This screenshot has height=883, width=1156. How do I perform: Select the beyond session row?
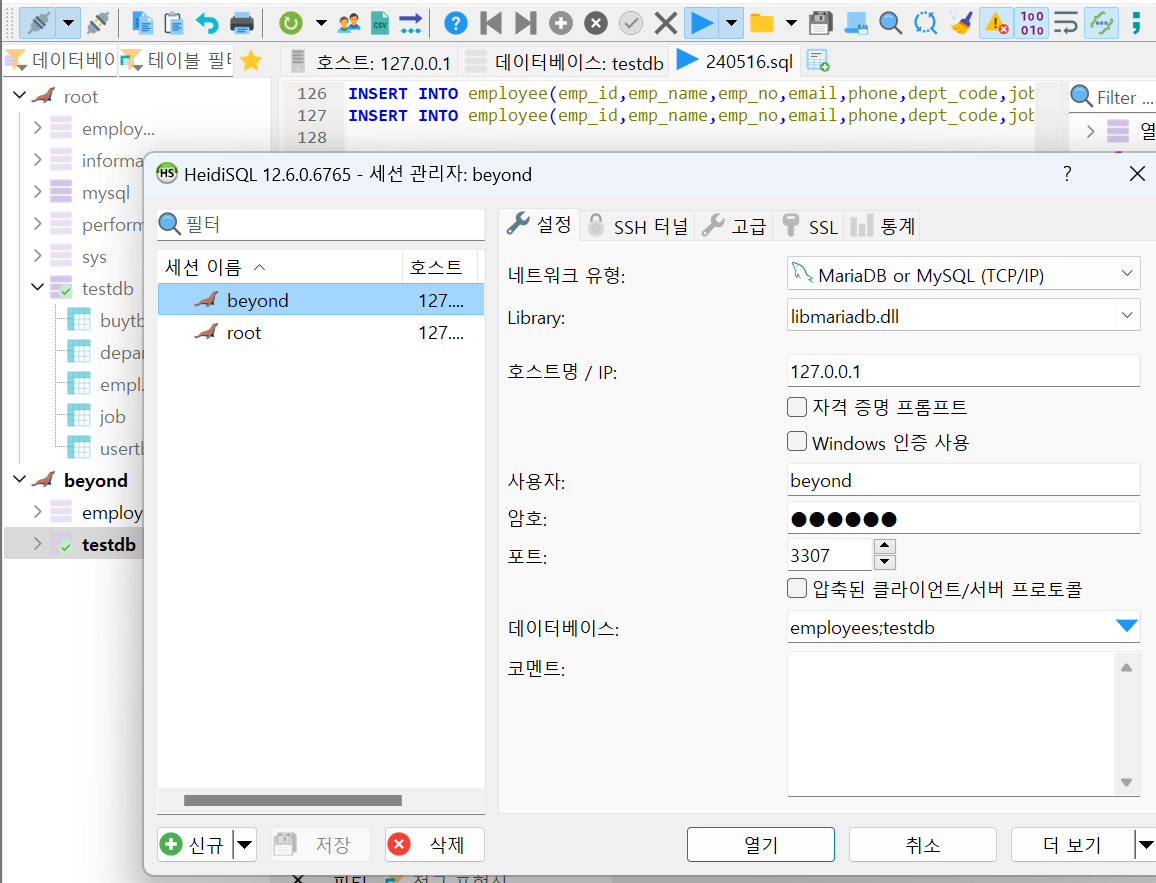pyautogui.click(x=321, y=300)
